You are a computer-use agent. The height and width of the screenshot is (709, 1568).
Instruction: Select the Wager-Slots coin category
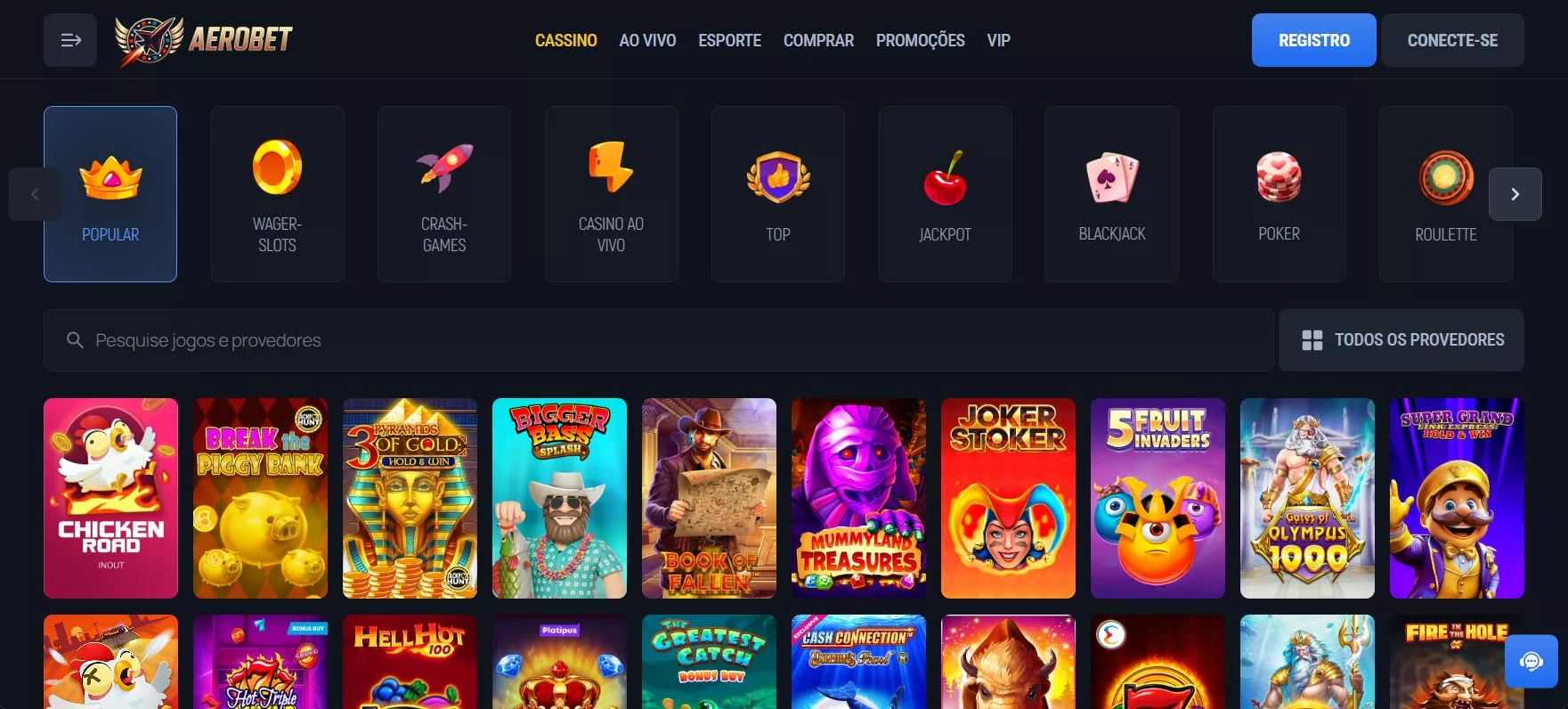pyautogui.click(x=277, y=194)
